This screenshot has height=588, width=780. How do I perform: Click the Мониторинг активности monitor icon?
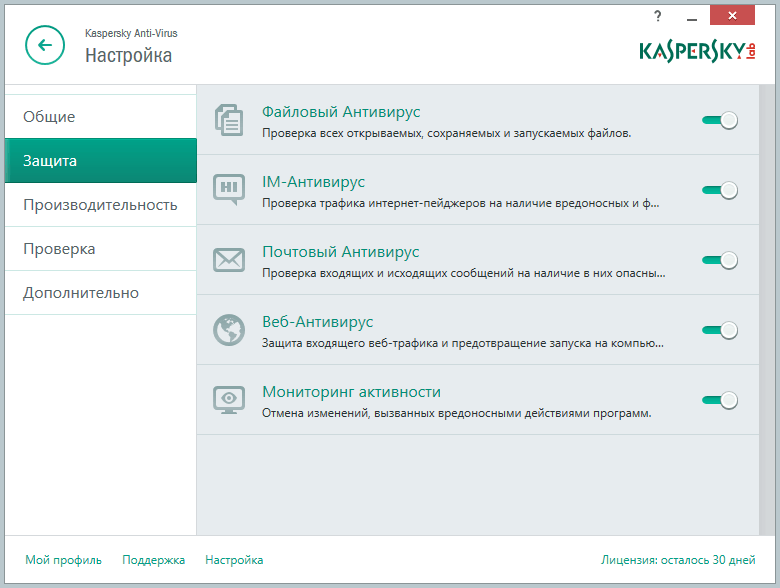[x=229, y=400]
